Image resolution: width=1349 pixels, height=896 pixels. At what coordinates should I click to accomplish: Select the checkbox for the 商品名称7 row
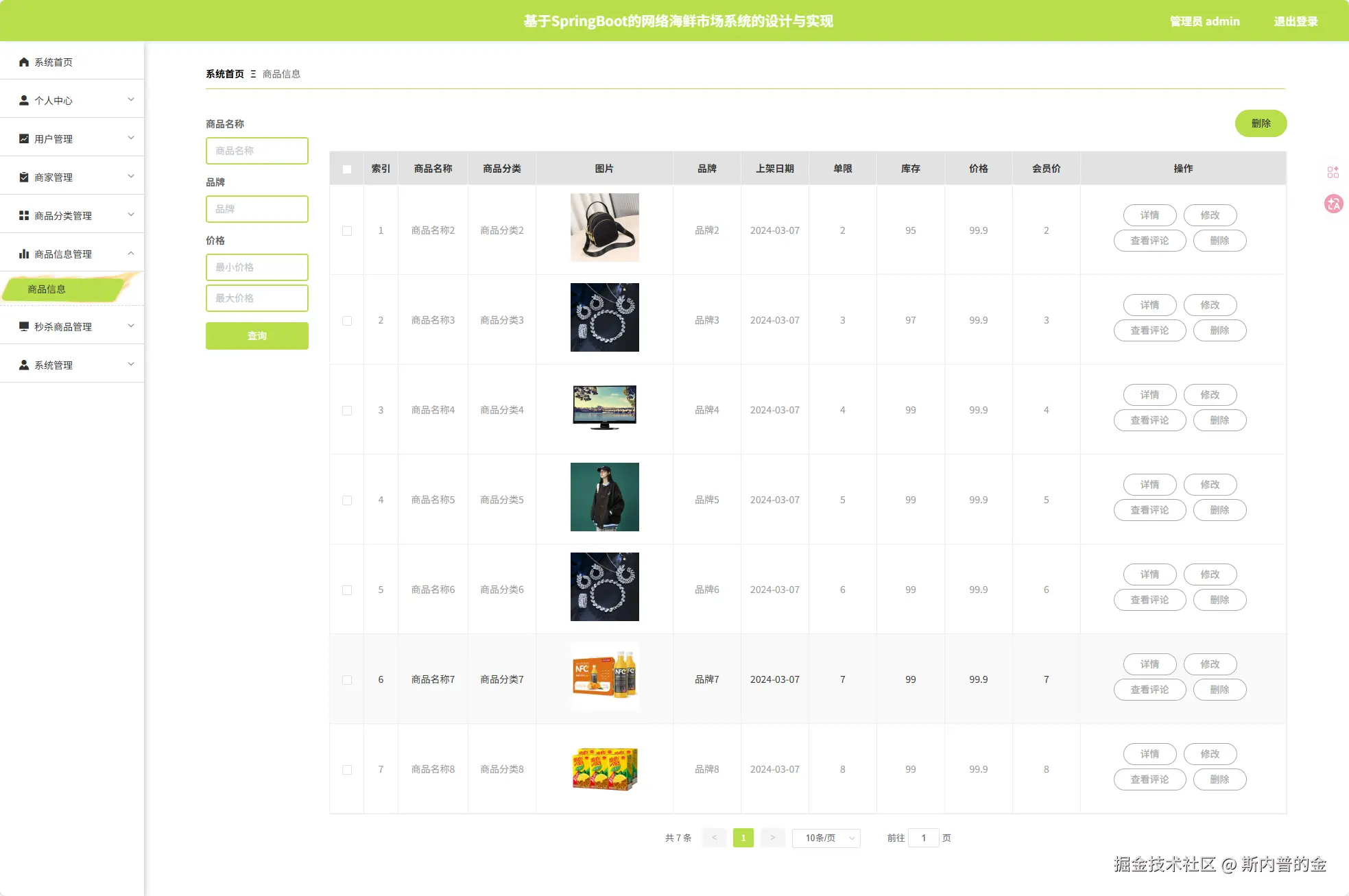tap(347, 680)
